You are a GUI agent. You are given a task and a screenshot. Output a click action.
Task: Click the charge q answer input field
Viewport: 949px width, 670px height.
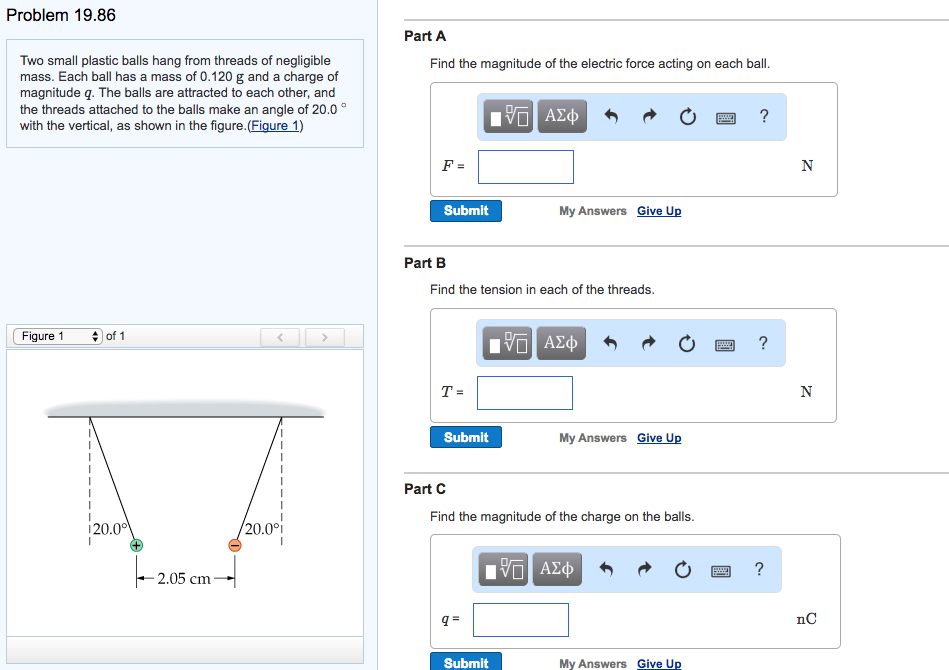click(521, 620)
